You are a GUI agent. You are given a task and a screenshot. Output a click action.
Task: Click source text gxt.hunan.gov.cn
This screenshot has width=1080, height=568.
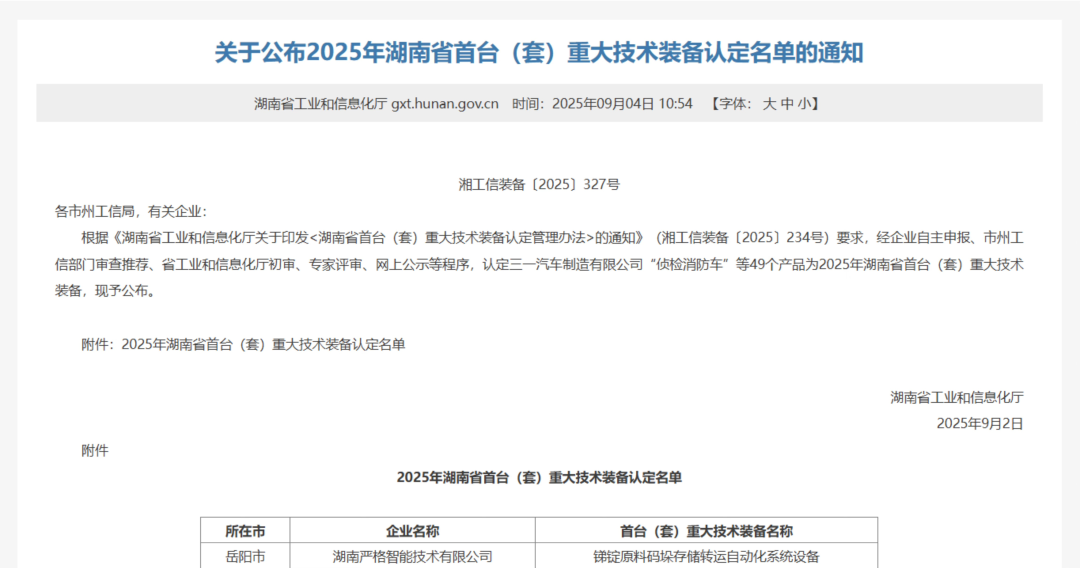(x=445, y=104)
